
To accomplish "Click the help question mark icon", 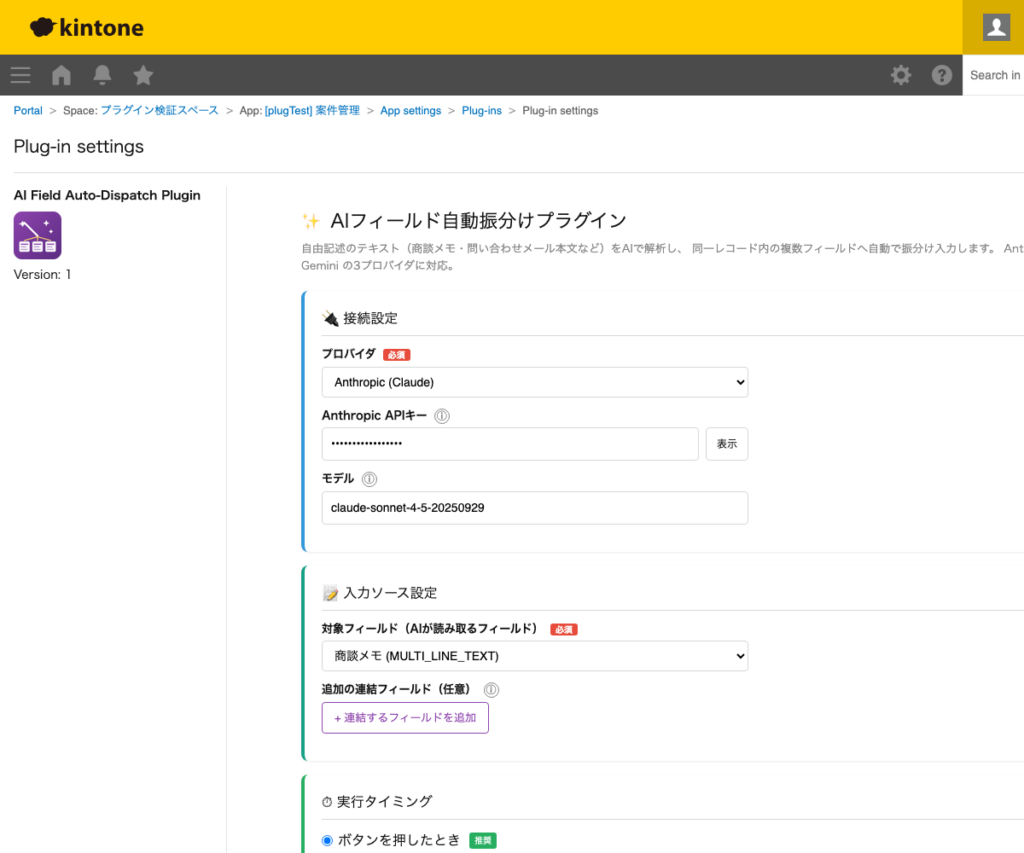I will 941,75.
